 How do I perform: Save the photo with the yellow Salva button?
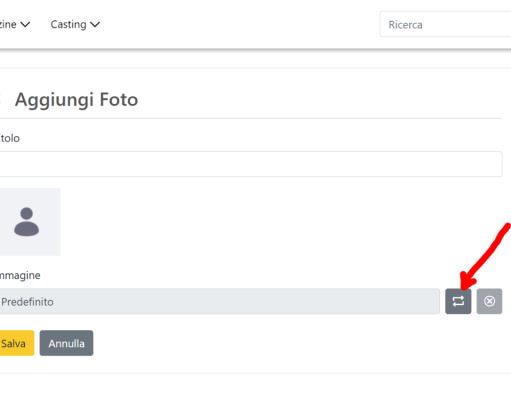(17, 343)
